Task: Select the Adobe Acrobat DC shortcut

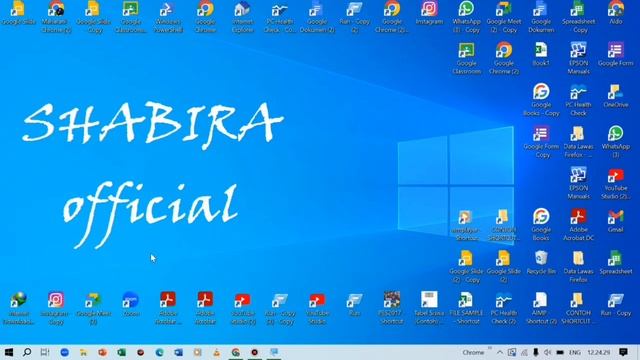Action: pos(578,225)
